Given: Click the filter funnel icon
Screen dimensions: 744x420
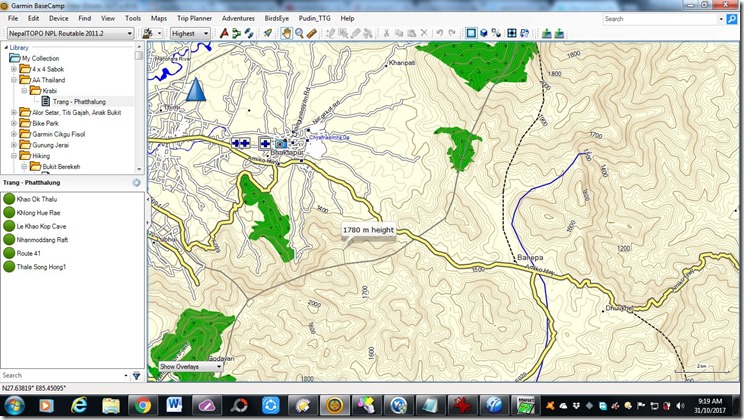Looking at the screenshot, I should pyautogui.click(x=137, y=375).
